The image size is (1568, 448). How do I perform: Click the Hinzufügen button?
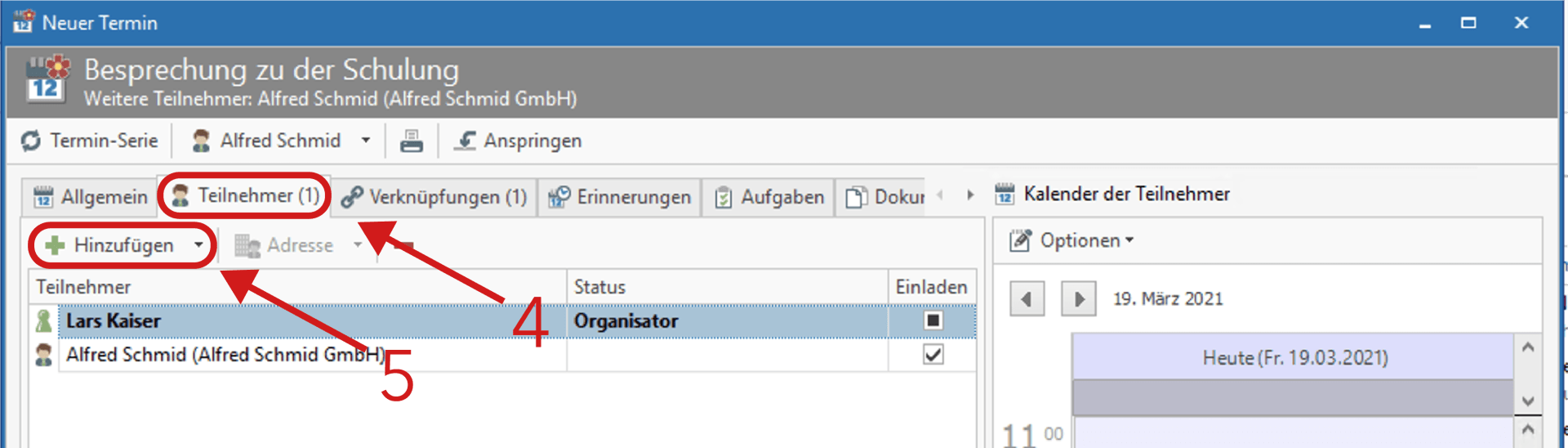110,245
